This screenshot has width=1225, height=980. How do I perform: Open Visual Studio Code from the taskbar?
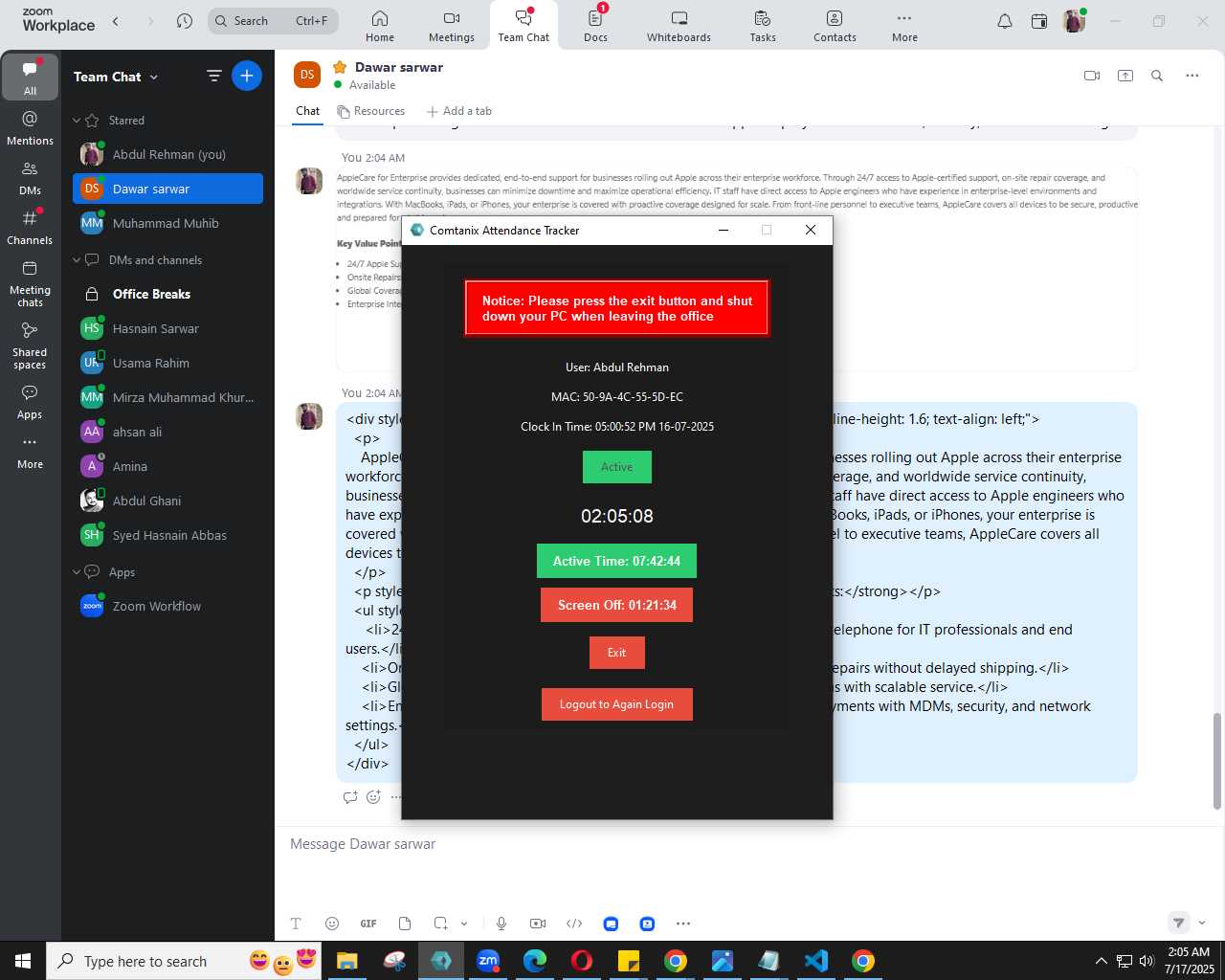816,961
